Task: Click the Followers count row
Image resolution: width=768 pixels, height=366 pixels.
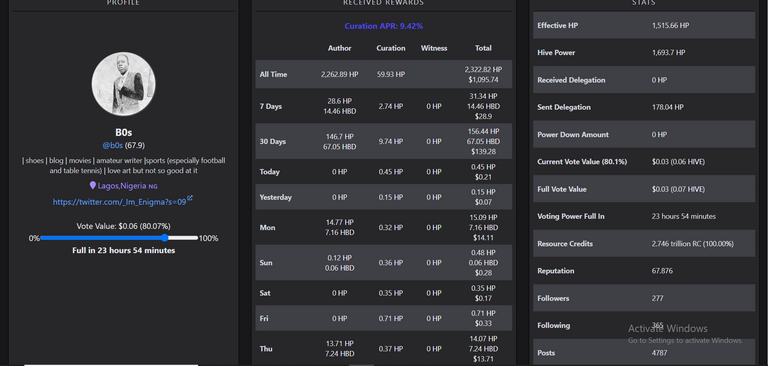Action: click(644, 298)
